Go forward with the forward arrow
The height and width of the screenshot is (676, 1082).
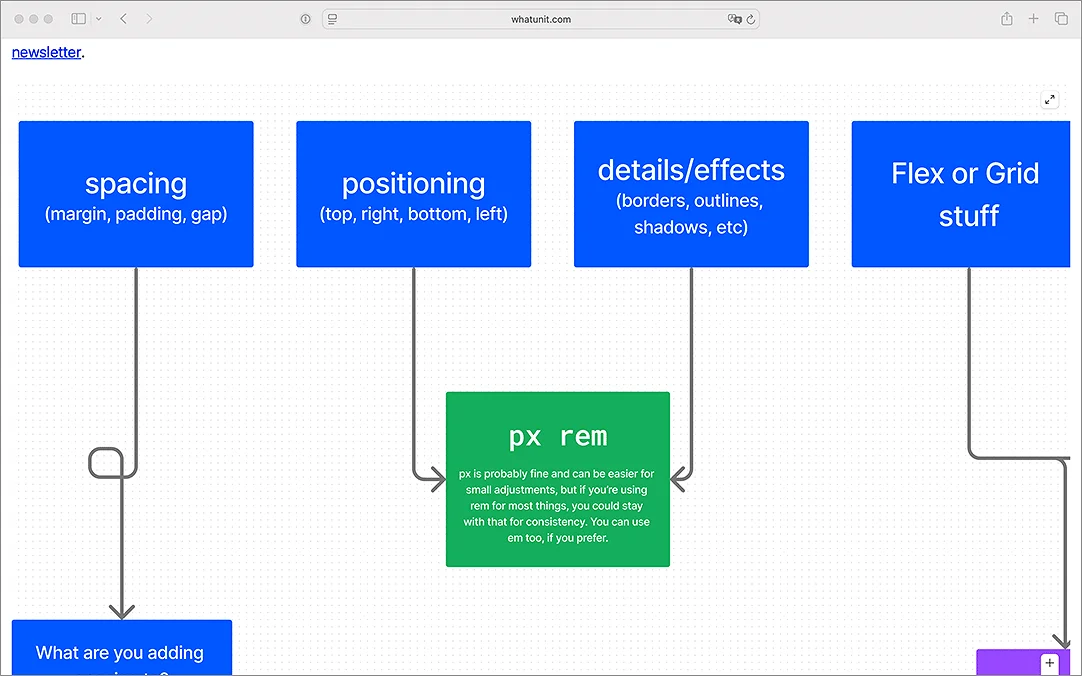point(149,19)
